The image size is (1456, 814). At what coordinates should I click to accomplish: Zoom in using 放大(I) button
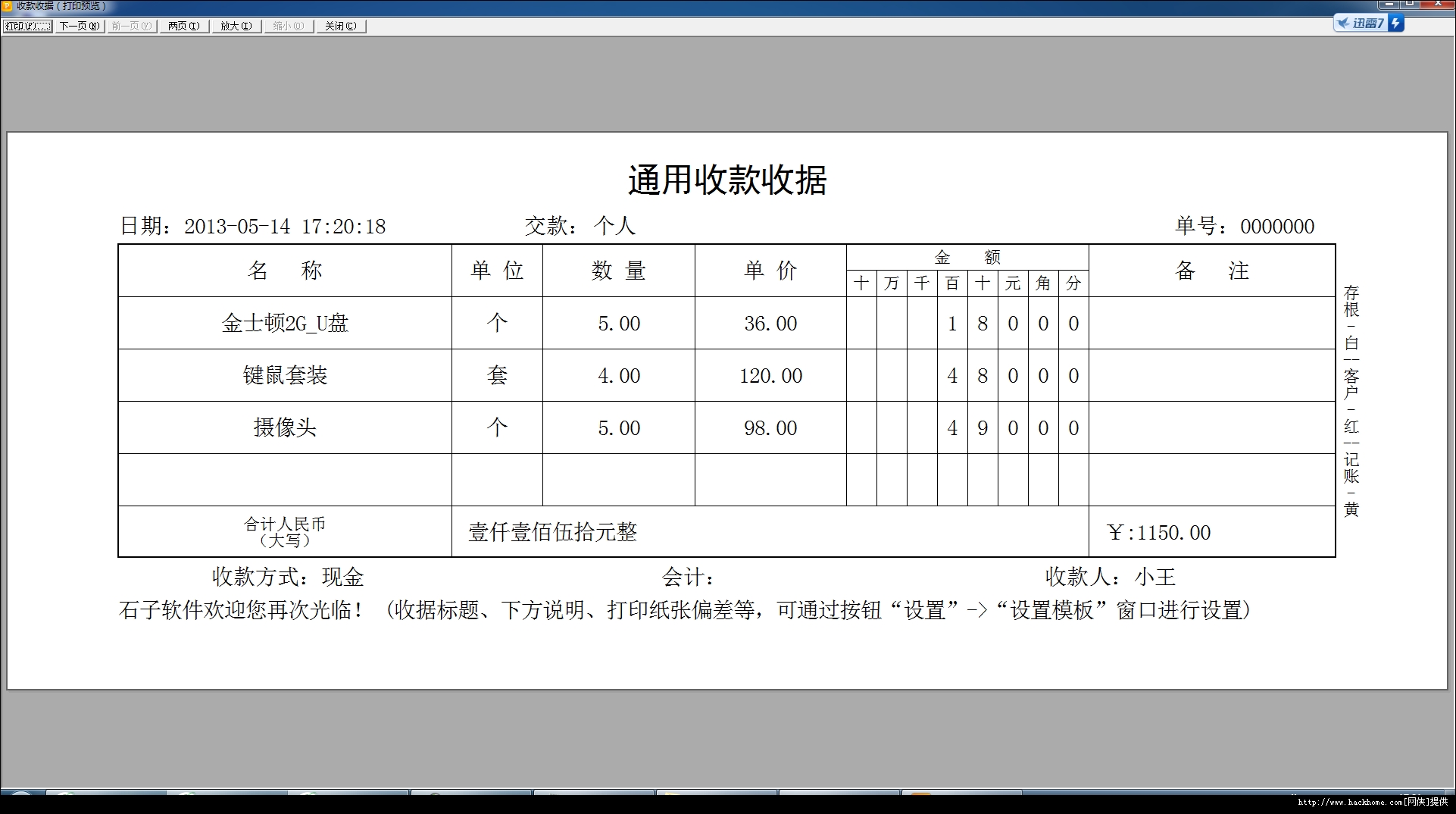click(236, 26)
